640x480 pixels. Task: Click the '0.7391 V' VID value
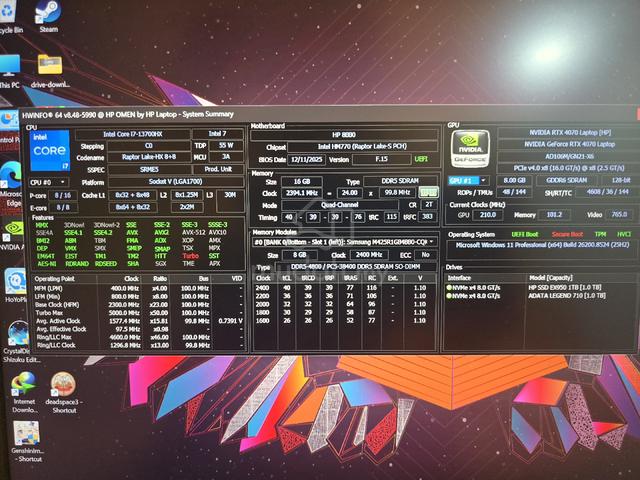(x=230, y=321)
